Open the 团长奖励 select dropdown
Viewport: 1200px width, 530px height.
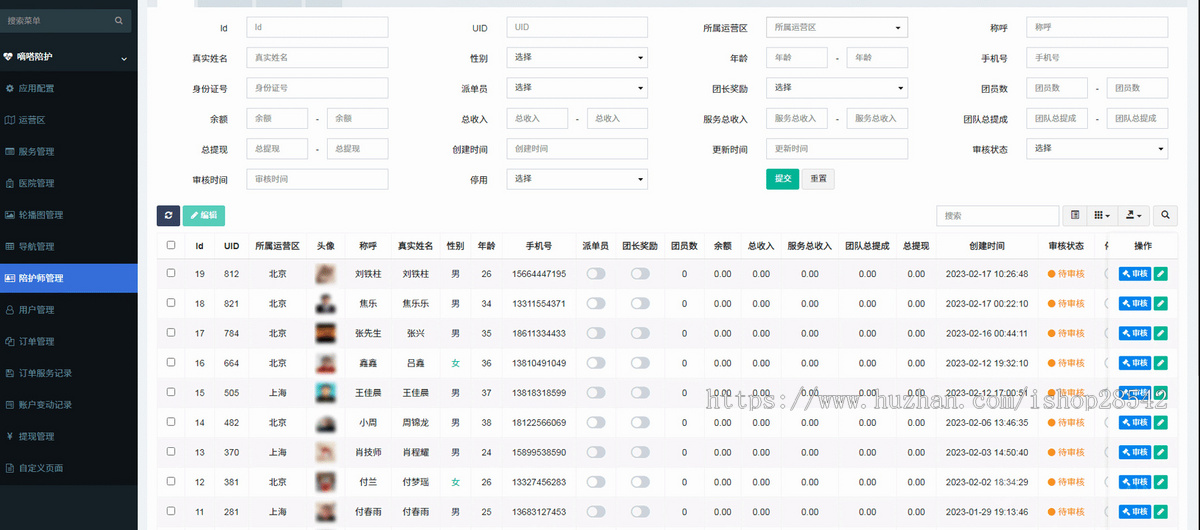coord(837,88)
